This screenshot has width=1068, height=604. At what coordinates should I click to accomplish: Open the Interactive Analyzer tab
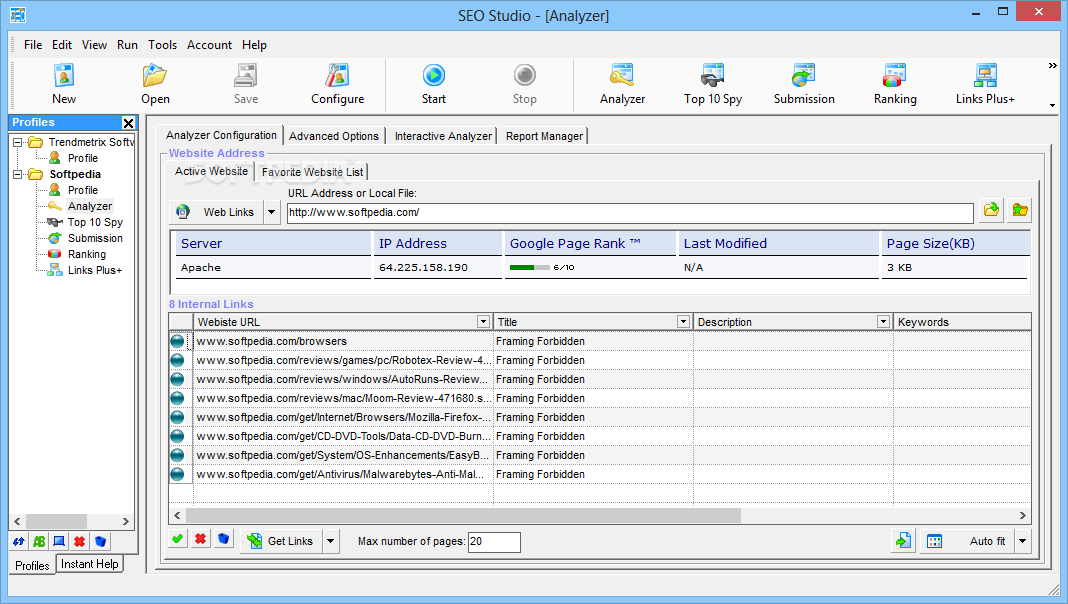(x=443, y=136)
